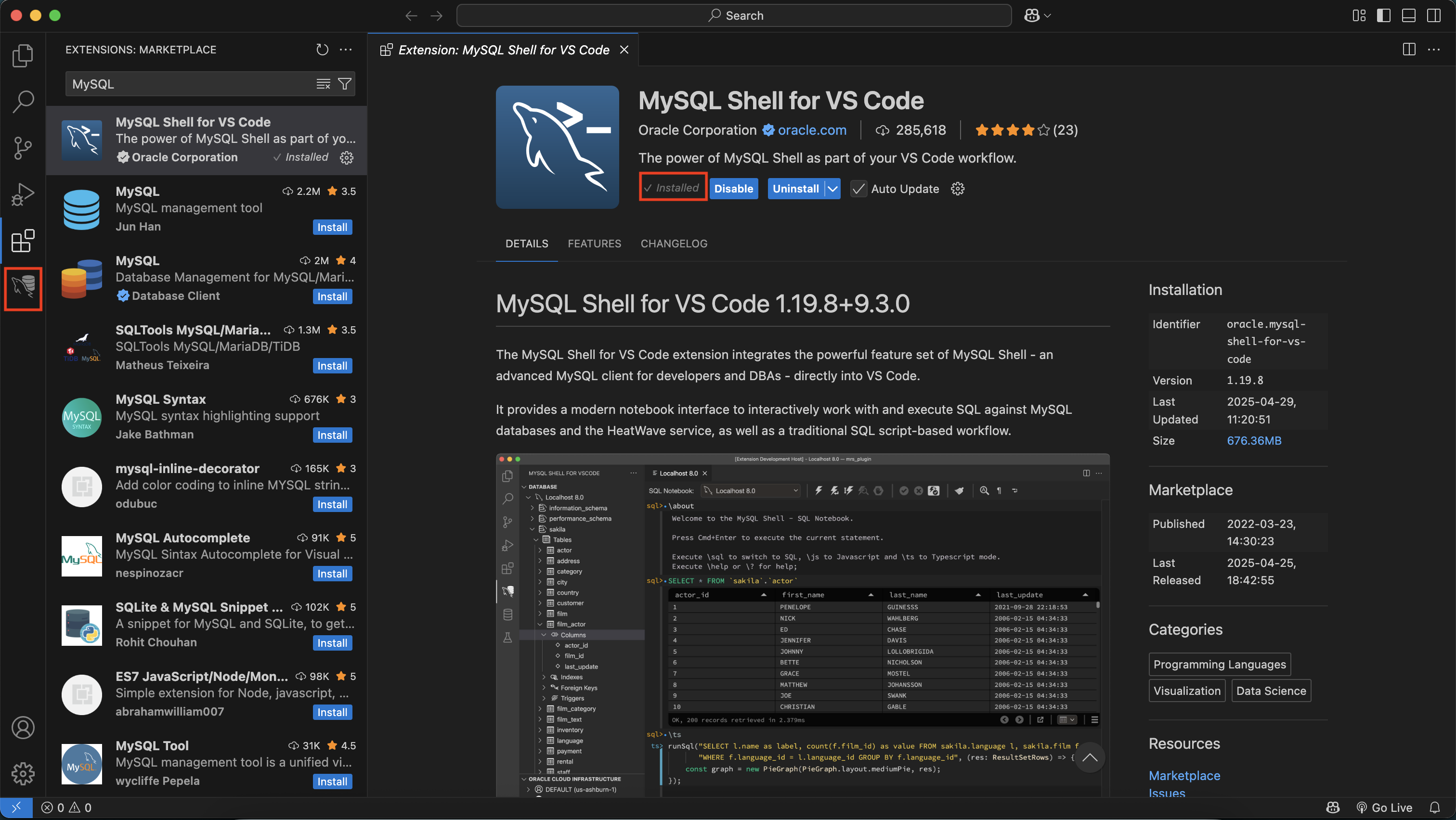Enable Auto Update checkbox
This screenshot has height=820, width=1456.
(x=858, y=189)
